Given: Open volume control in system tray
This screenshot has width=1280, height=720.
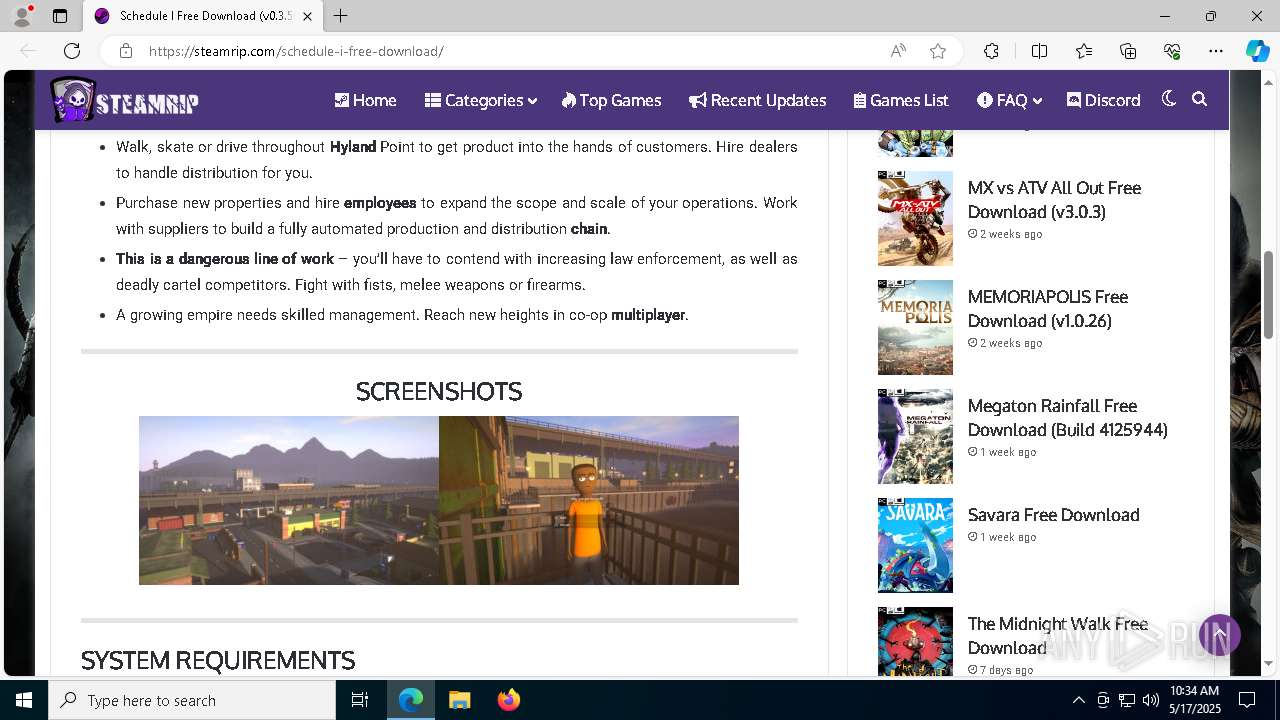Looking at the screenshot, I should coord(1151,700).
